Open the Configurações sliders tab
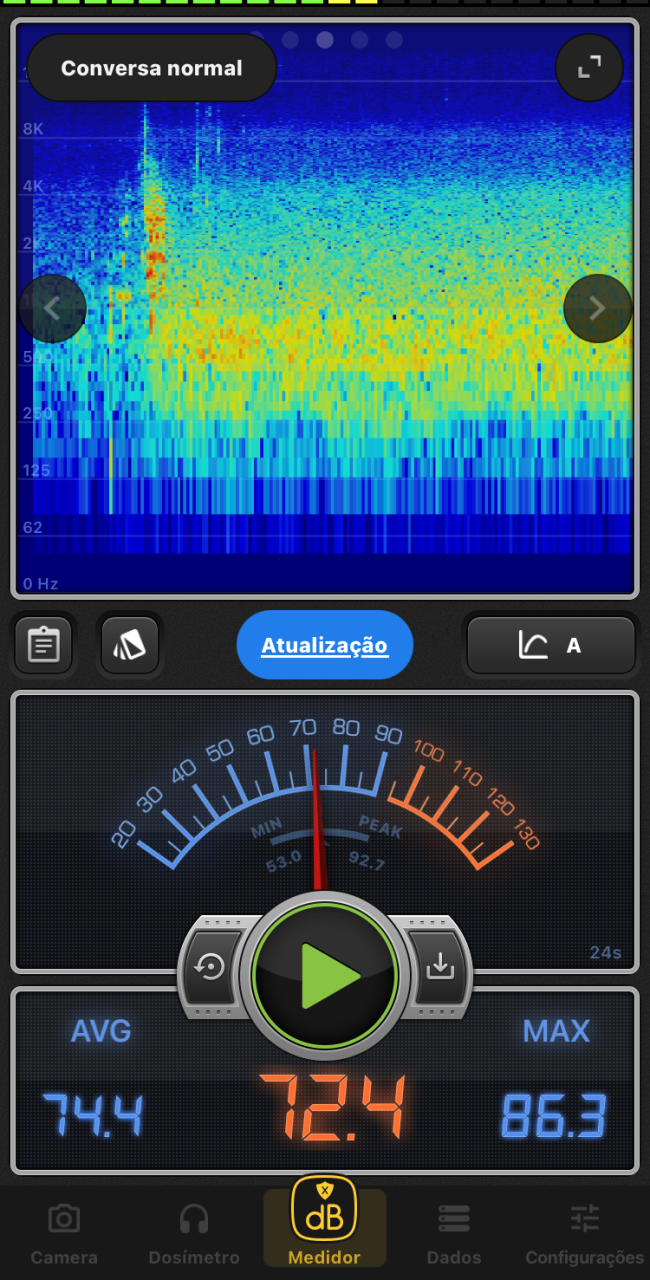The width and height of the screenshot is (650, 1280). point(585,1232)
